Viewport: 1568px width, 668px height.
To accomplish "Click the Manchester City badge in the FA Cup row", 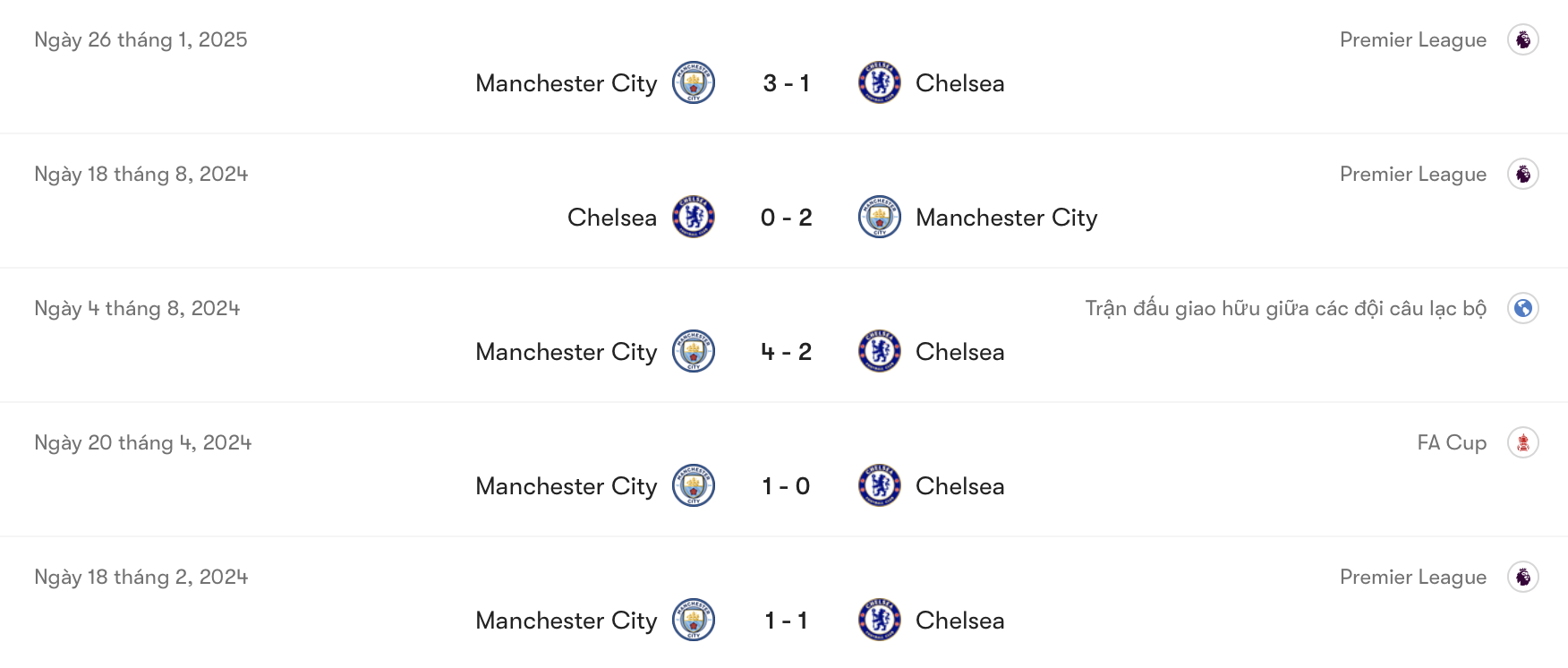I will 695,485.
